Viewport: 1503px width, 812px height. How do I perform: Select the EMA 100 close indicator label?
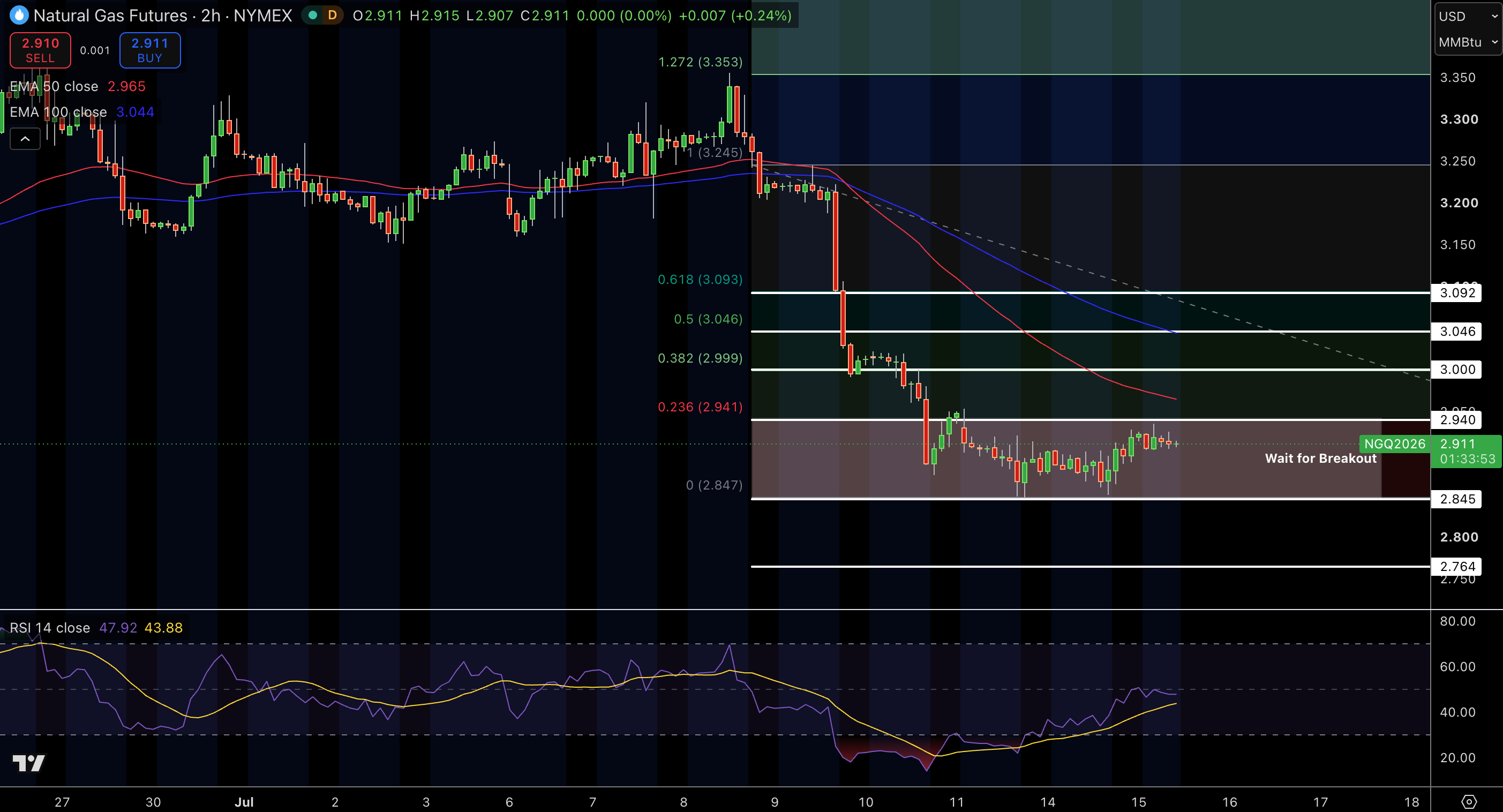[x=58, y=112]
